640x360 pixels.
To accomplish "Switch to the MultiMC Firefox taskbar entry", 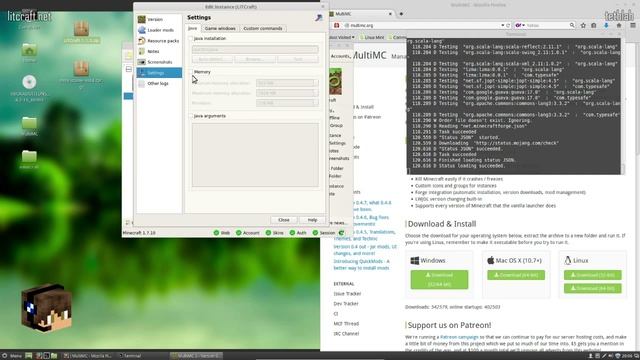I will (88, 356).
